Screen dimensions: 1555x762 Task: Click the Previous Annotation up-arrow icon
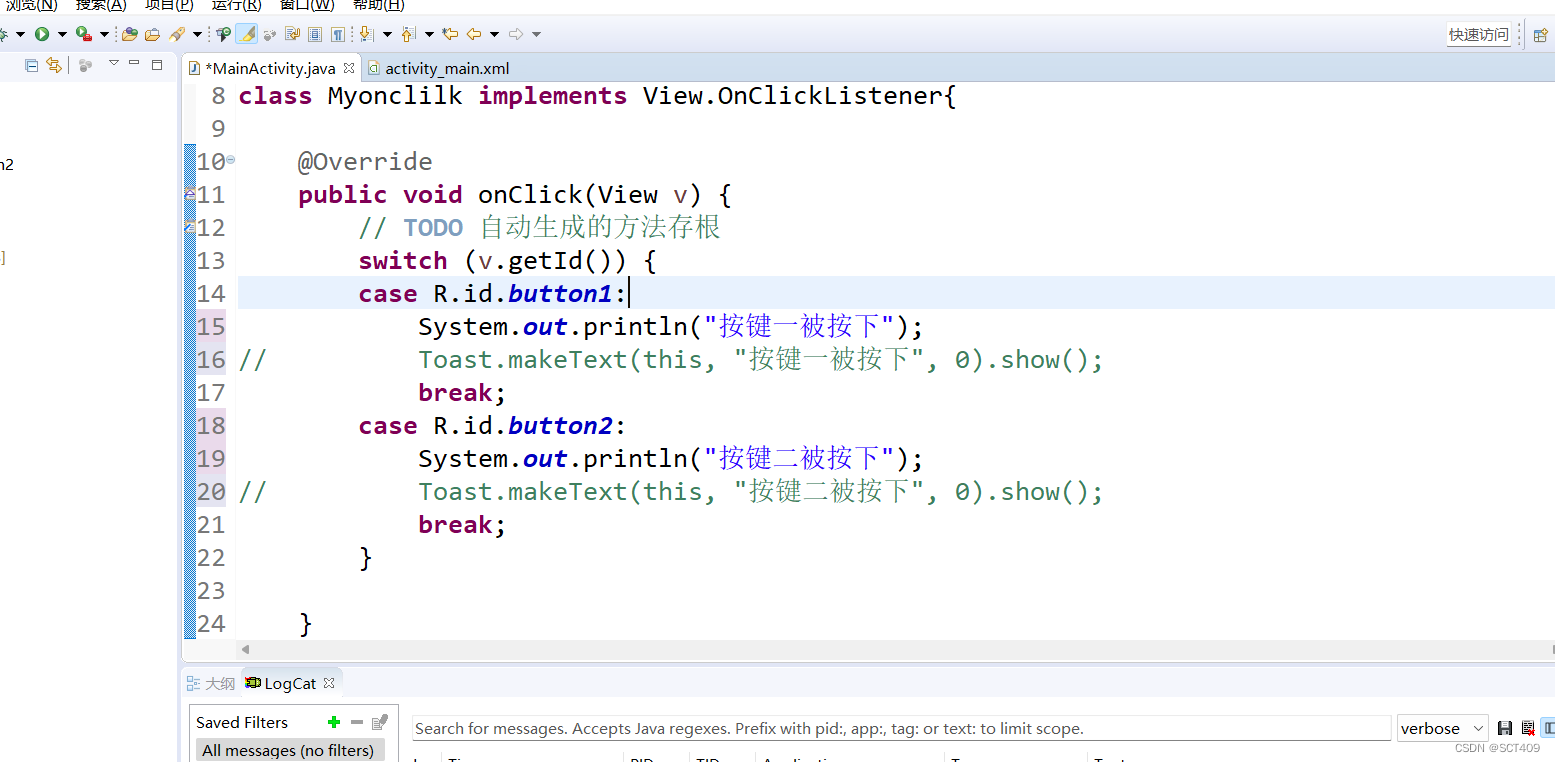tap(407, 34)
